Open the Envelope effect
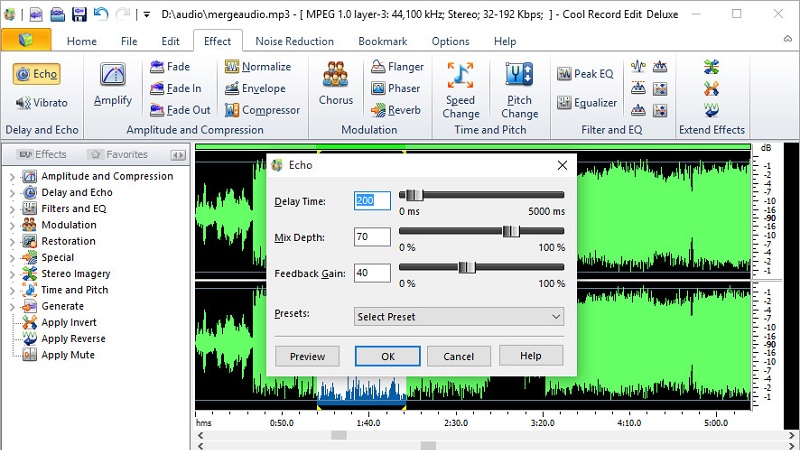Viewport: 800px width, 450px height. pyautogui.click(x=255, y=88)
